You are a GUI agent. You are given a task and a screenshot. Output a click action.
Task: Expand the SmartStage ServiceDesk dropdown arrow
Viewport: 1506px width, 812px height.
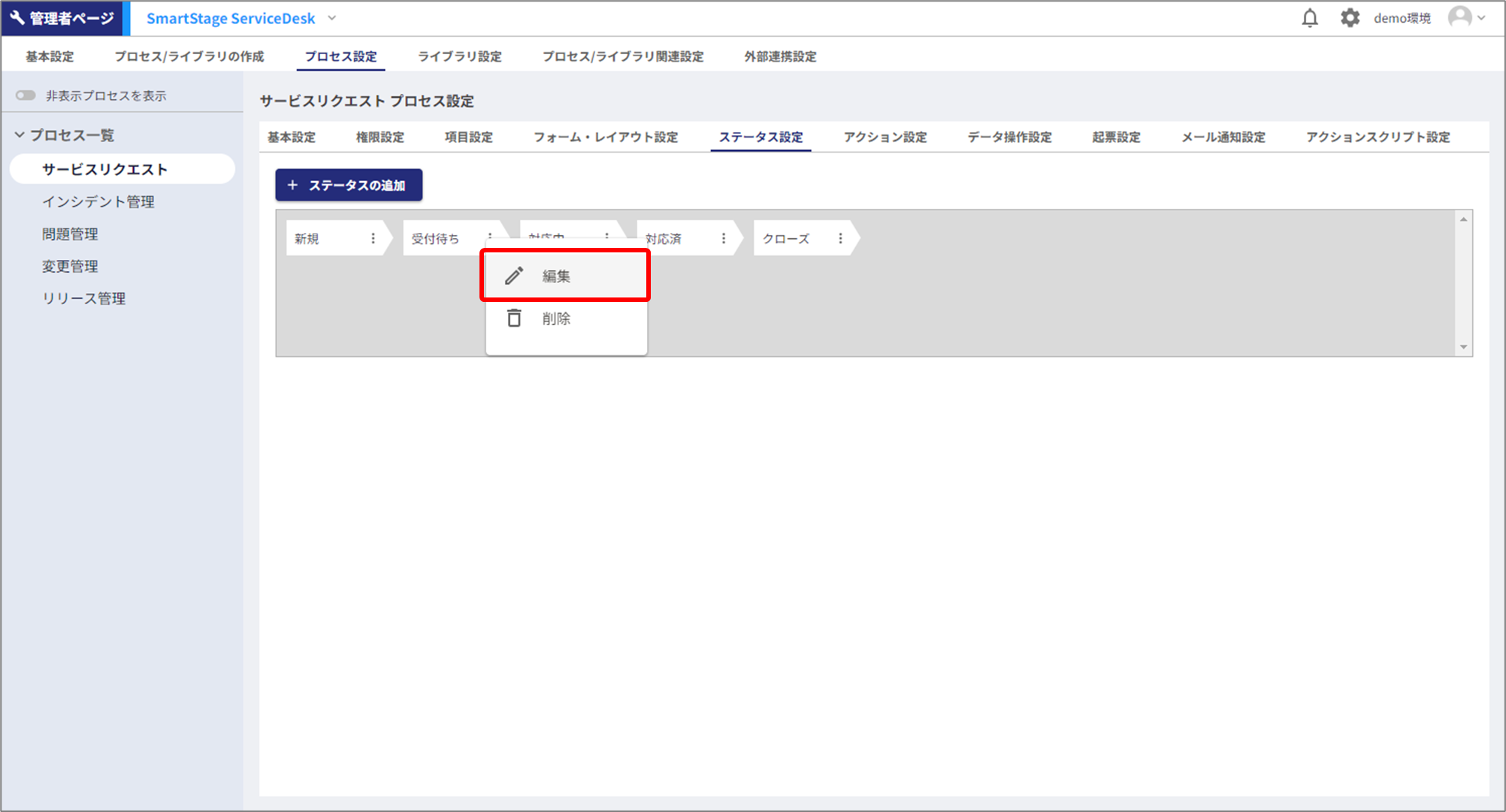(332, 18)
